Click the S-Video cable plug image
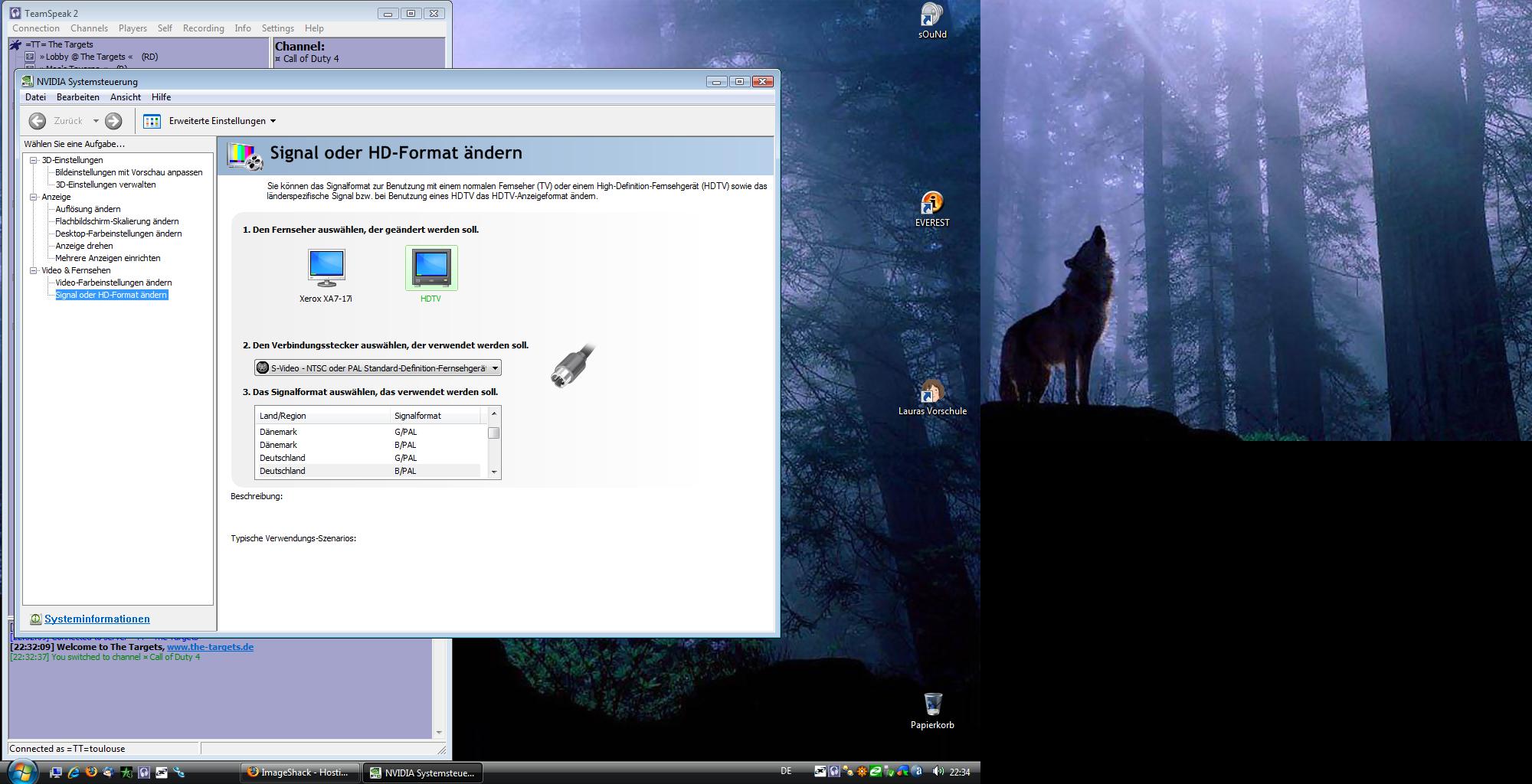Image resolution: width=1532 pixels, height=784 pixels. (x=573, y=366)
